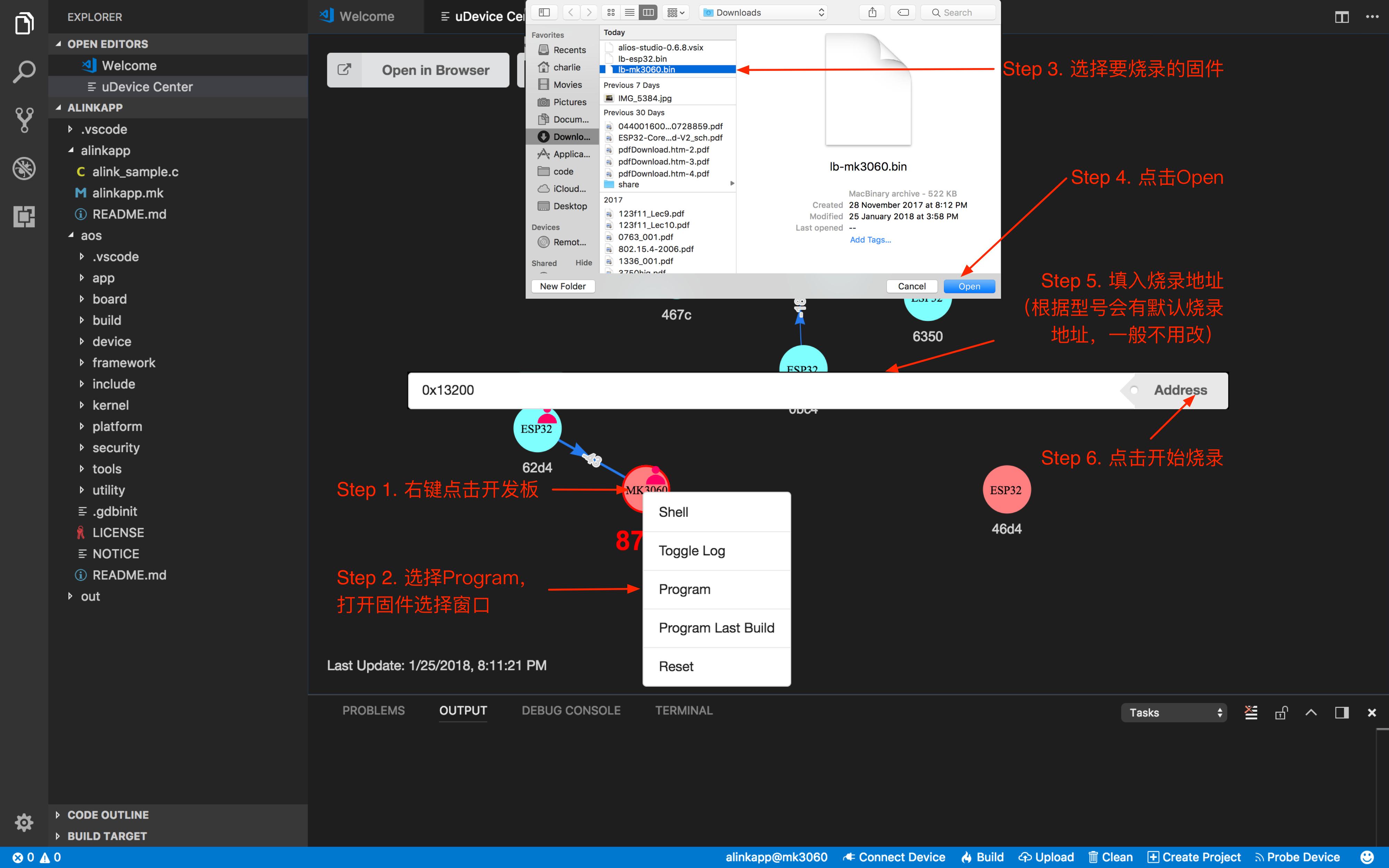Open the group-by arrangement dropdown

coord(676,12)
